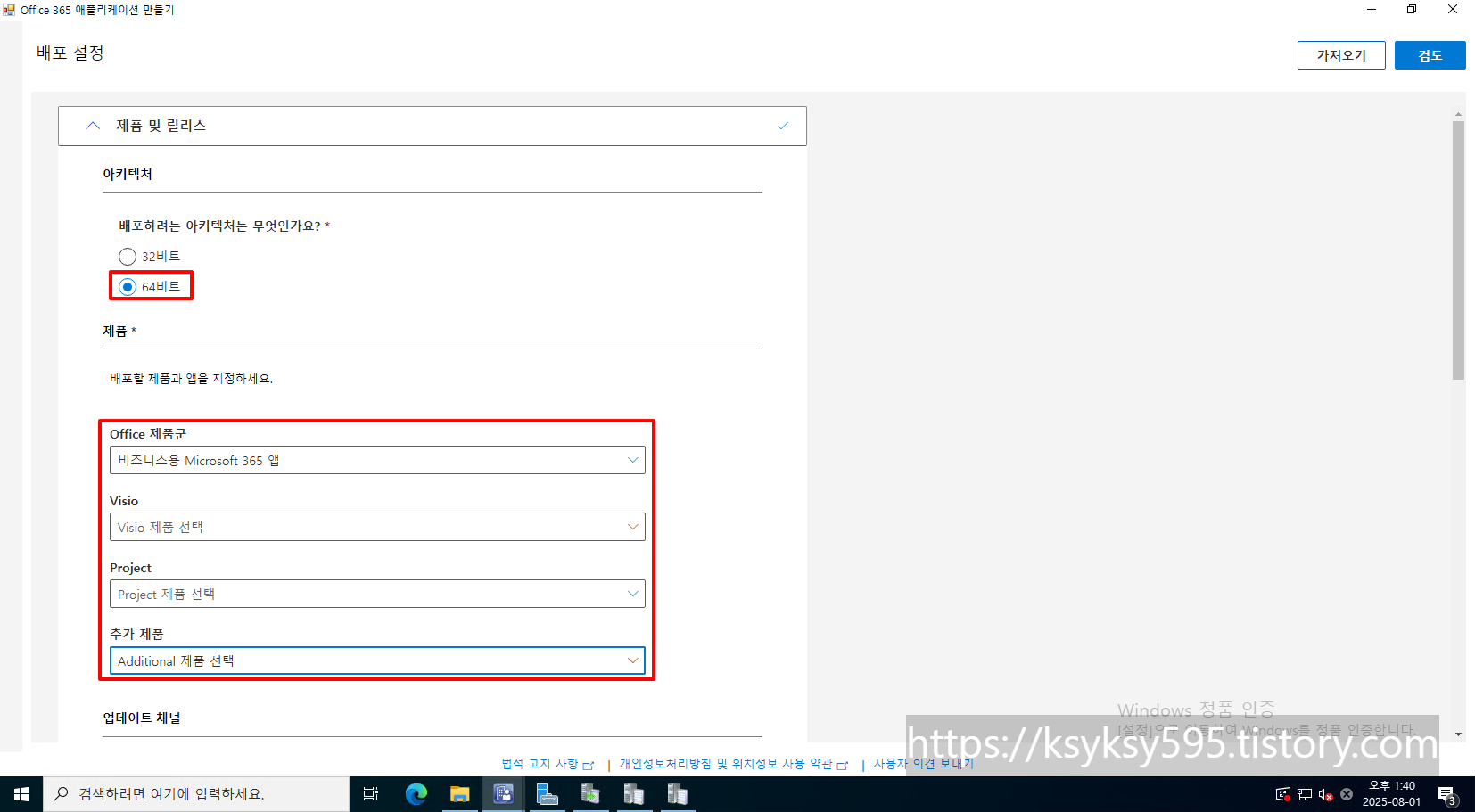Viewport: 1475px width, 812px height.
Task: Open the Project 제품 선택 dropdown
Action: point(377,594)
